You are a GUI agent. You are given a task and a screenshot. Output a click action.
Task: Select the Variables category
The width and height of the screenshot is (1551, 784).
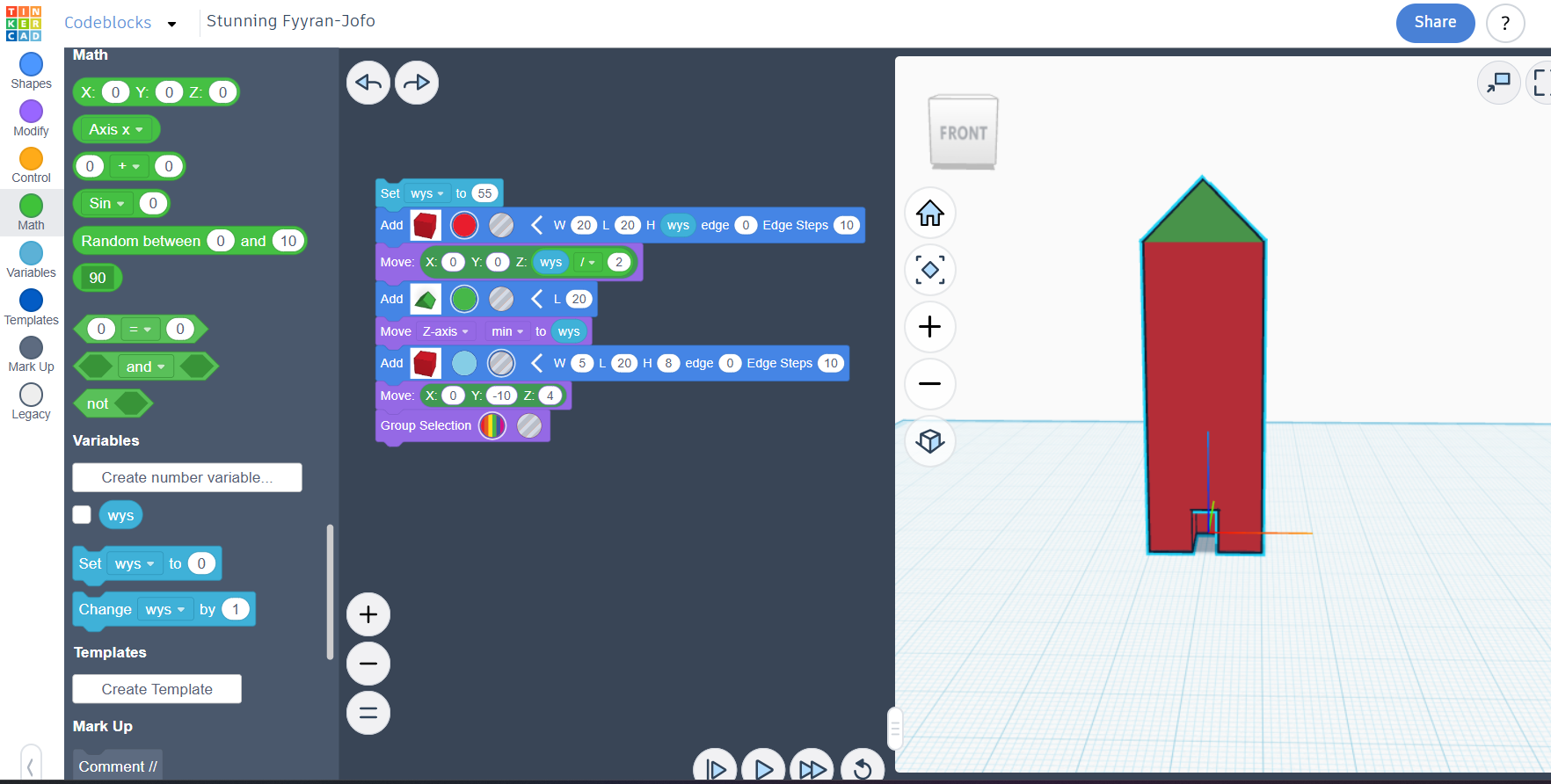tap(31, 260)
